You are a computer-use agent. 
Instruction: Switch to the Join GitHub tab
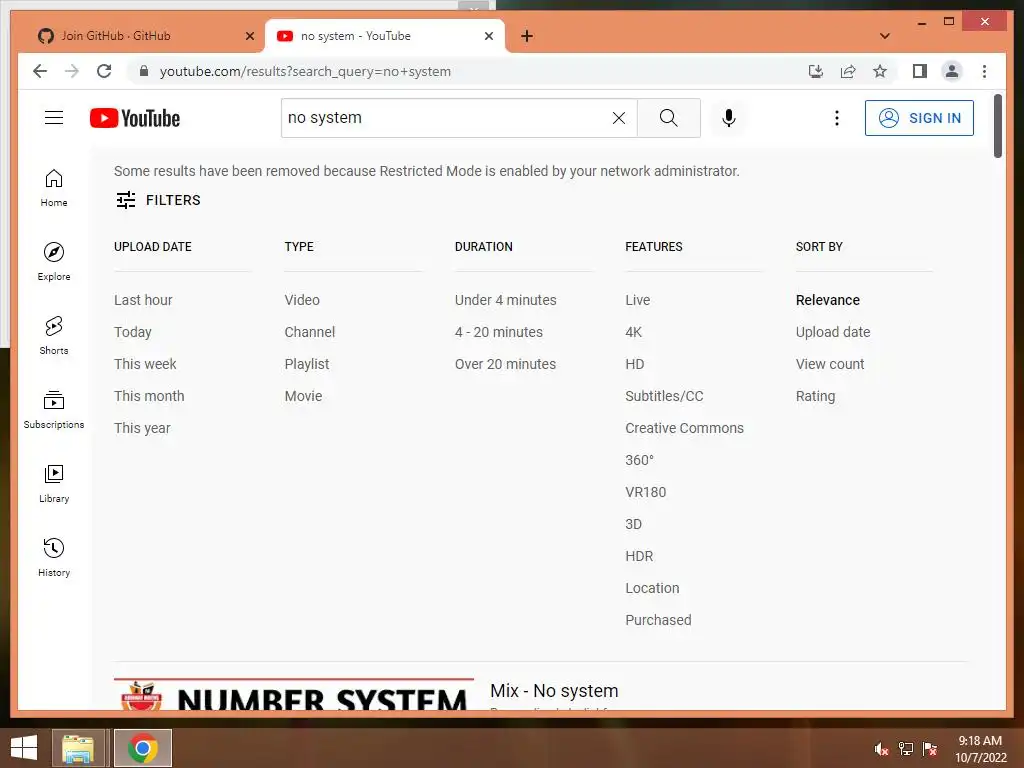[138, 36]
